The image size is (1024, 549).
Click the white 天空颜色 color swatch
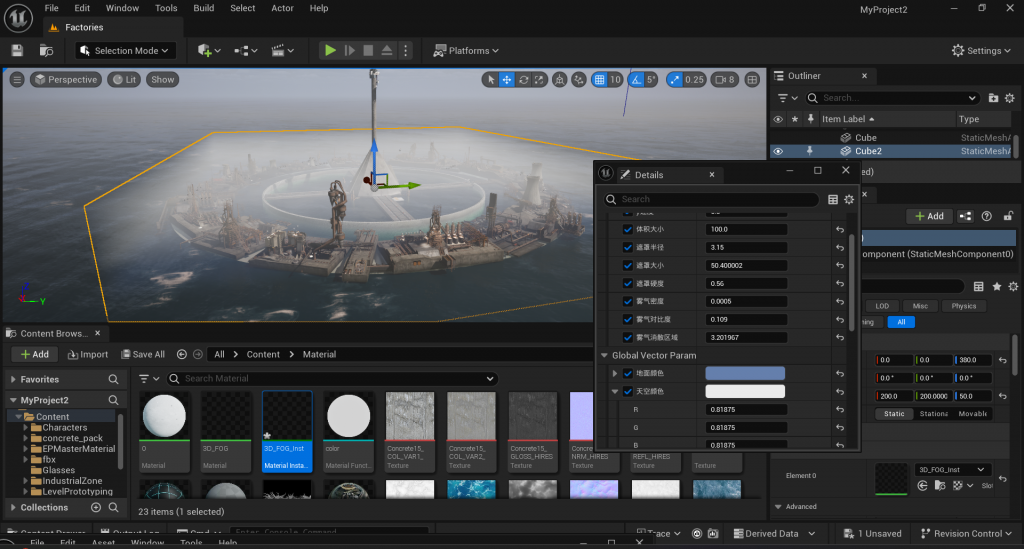(x=745, y=391)
